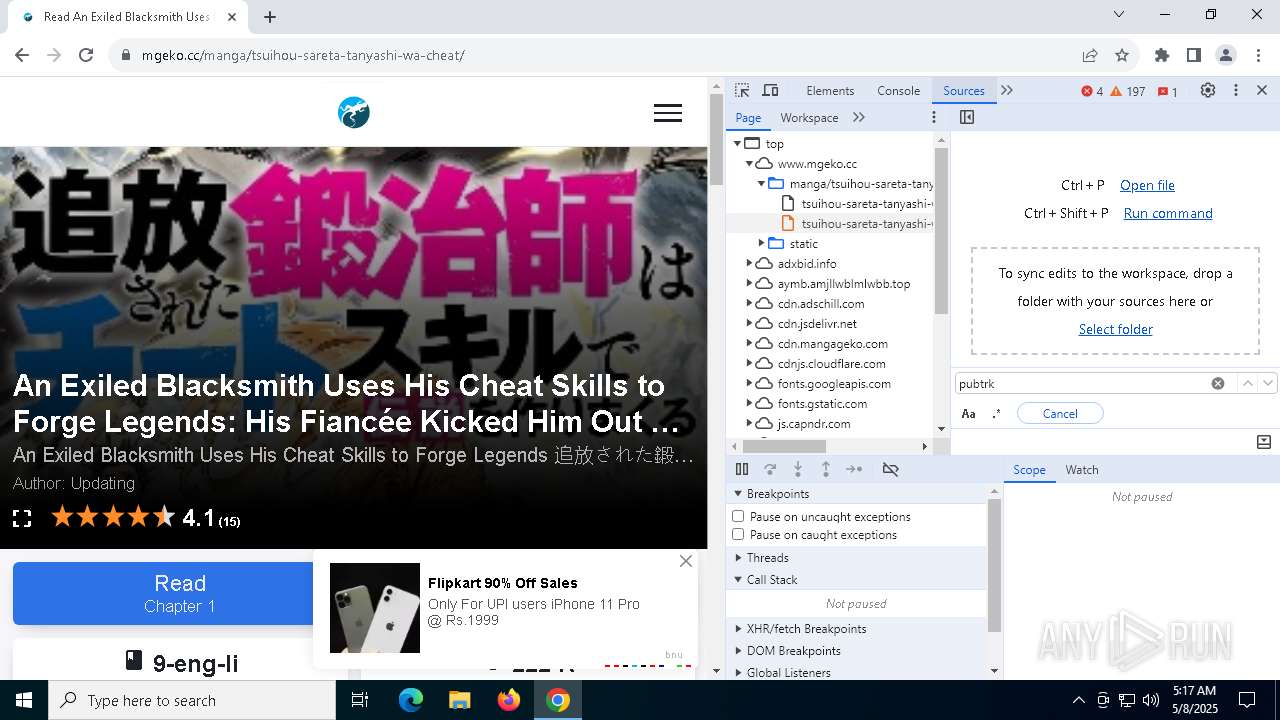This screenshot has width=1280, height=720.
Task: Bookmark this tab with star icon
Action: tap(1122, 55)
